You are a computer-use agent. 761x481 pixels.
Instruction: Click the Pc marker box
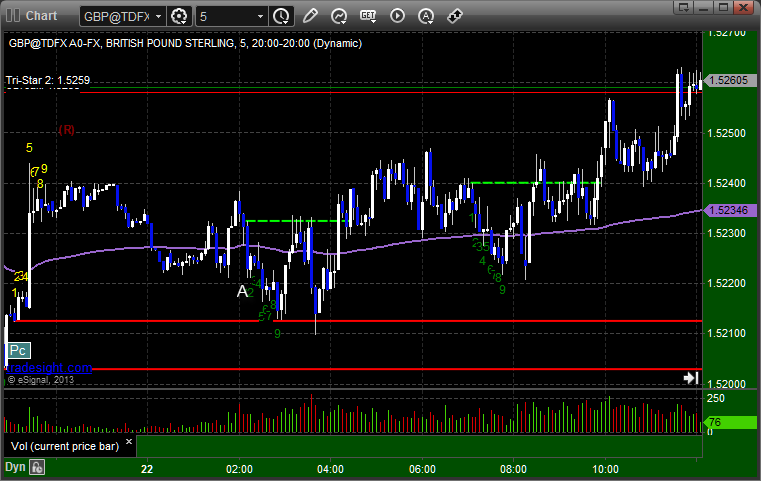tap(18, 350)
